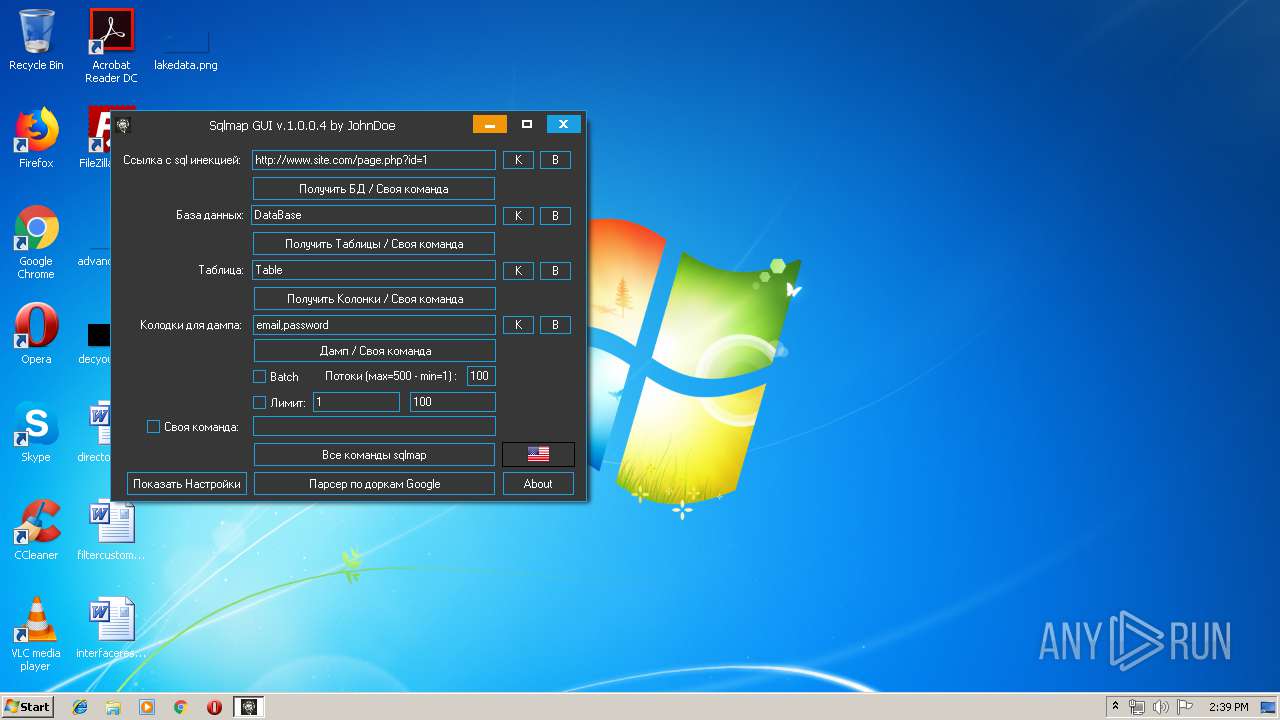Viewport: 1280px width, 720px height.
Task: Click B button beside the URL field
Action: [555, 160]
